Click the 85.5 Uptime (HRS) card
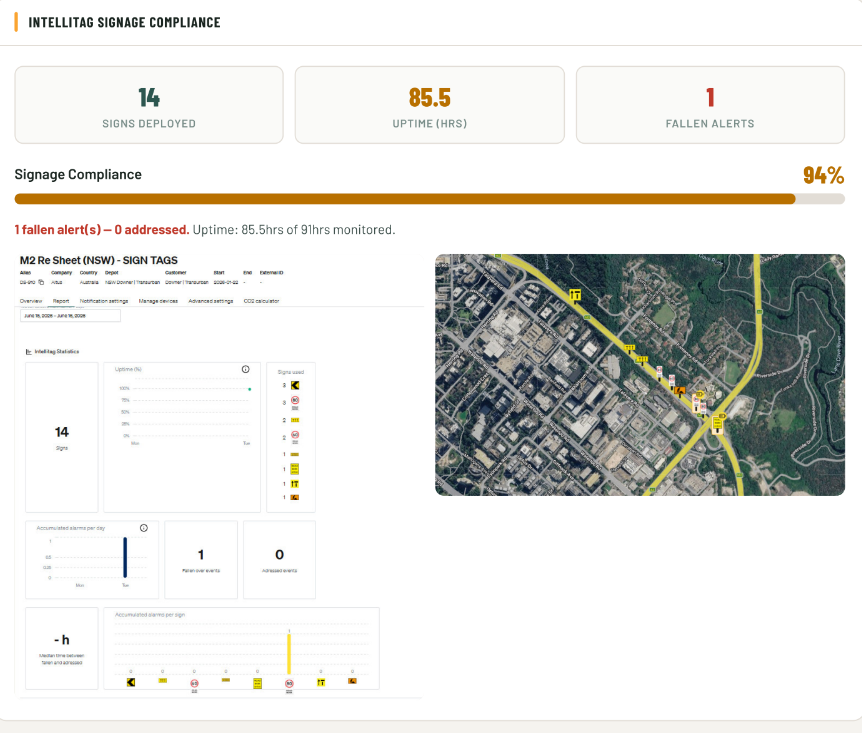The image size is (862, 733). click(x=430, y=105)
